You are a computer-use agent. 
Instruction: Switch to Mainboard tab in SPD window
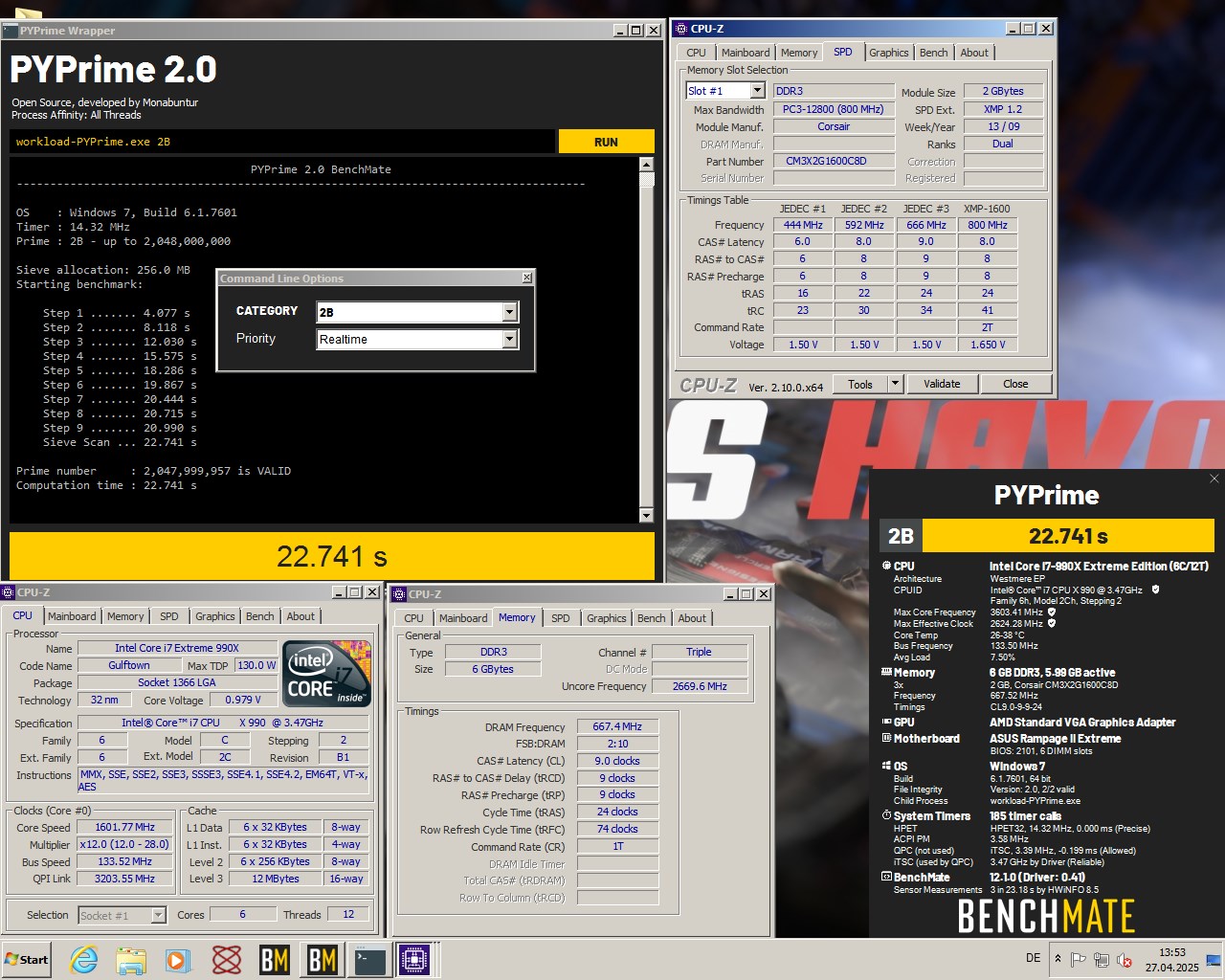click(746, 53)
